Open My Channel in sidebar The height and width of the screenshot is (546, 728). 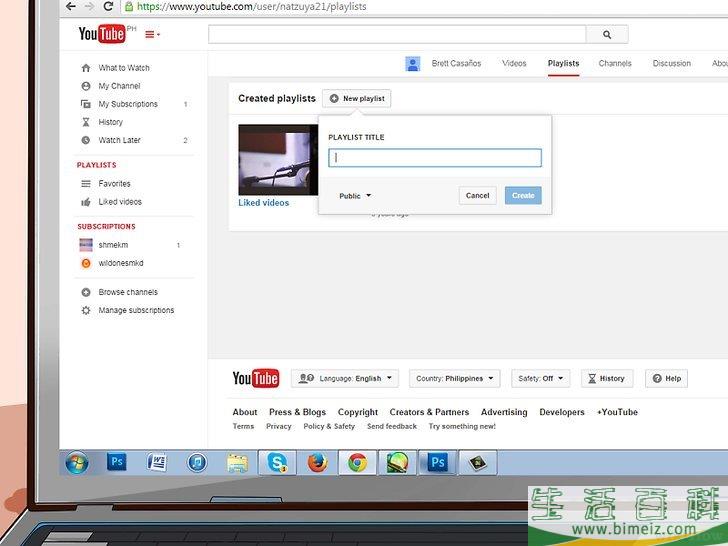click(x=119, y=86)
